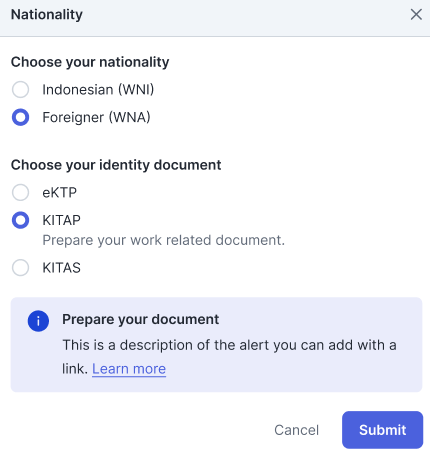Screen dimensions: 430x457
Task: Click the "Indonesian (WNI)" label text
Action: pos(98,90)
